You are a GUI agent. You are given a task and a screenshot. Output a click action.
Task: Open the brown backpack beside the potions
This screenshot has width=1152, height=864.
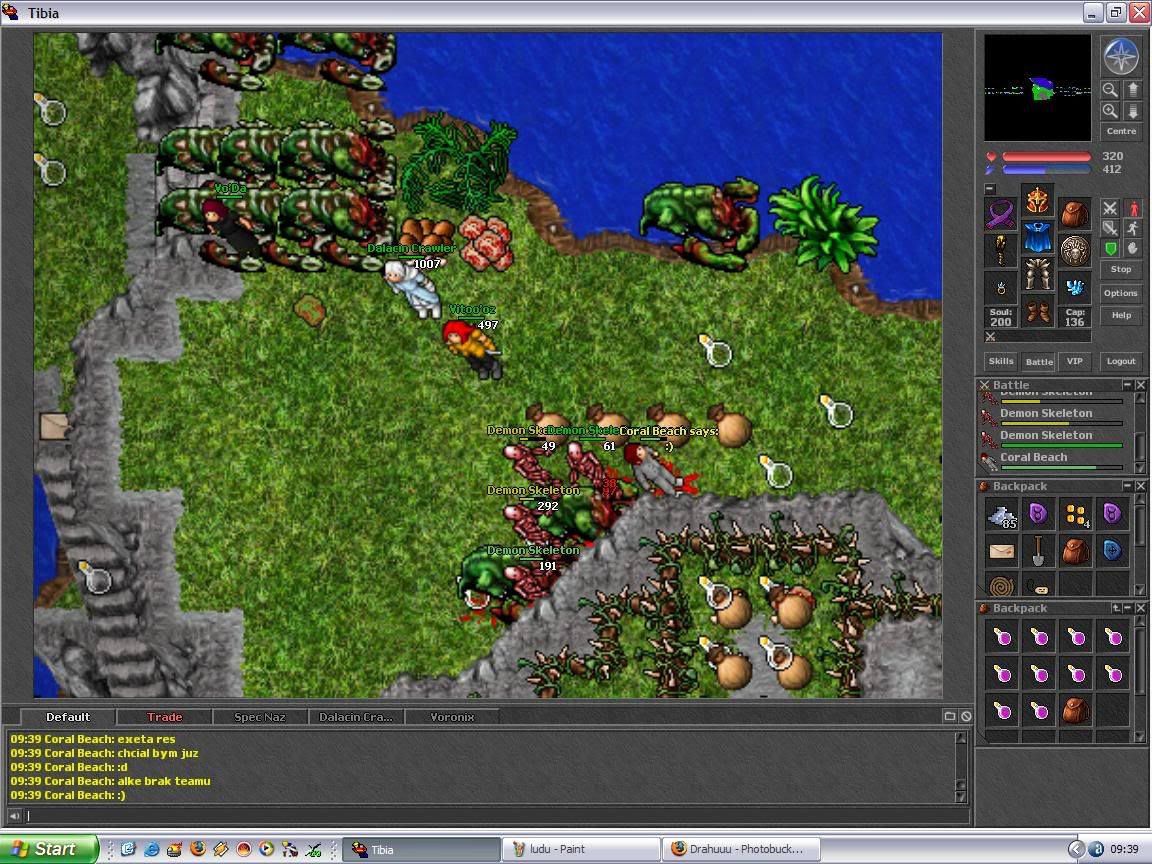(1076, 710)
